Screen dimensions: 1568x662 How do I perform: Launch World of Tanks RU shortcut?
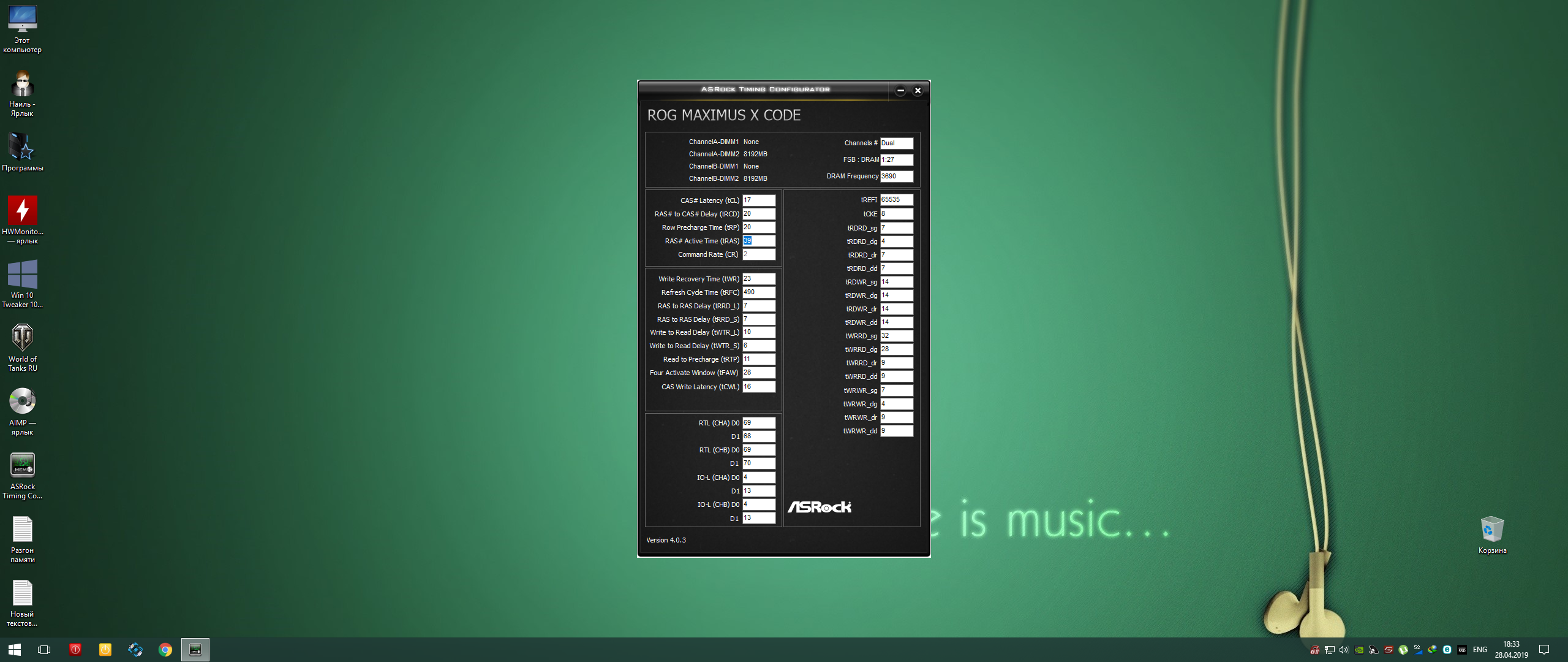[23, 338]
